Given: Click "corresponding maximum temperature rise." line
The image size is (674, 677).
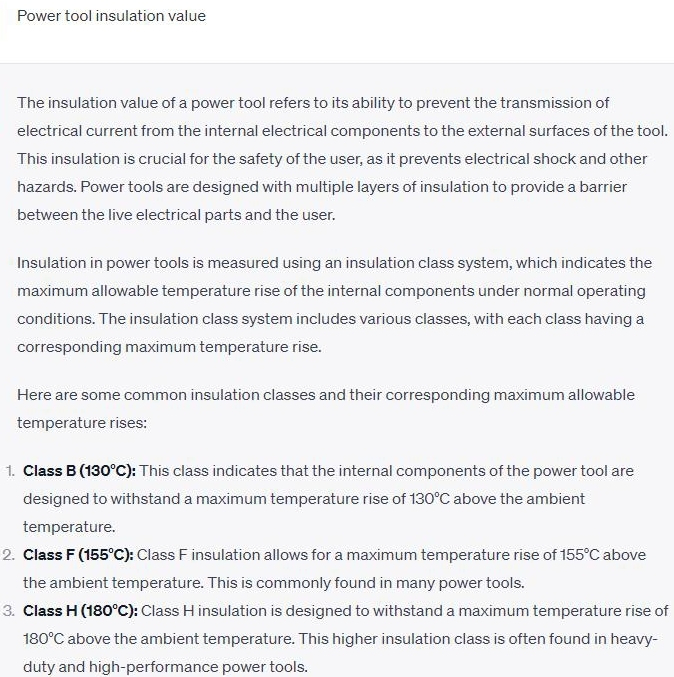Looking at the screenshot, I should point(166,347).
